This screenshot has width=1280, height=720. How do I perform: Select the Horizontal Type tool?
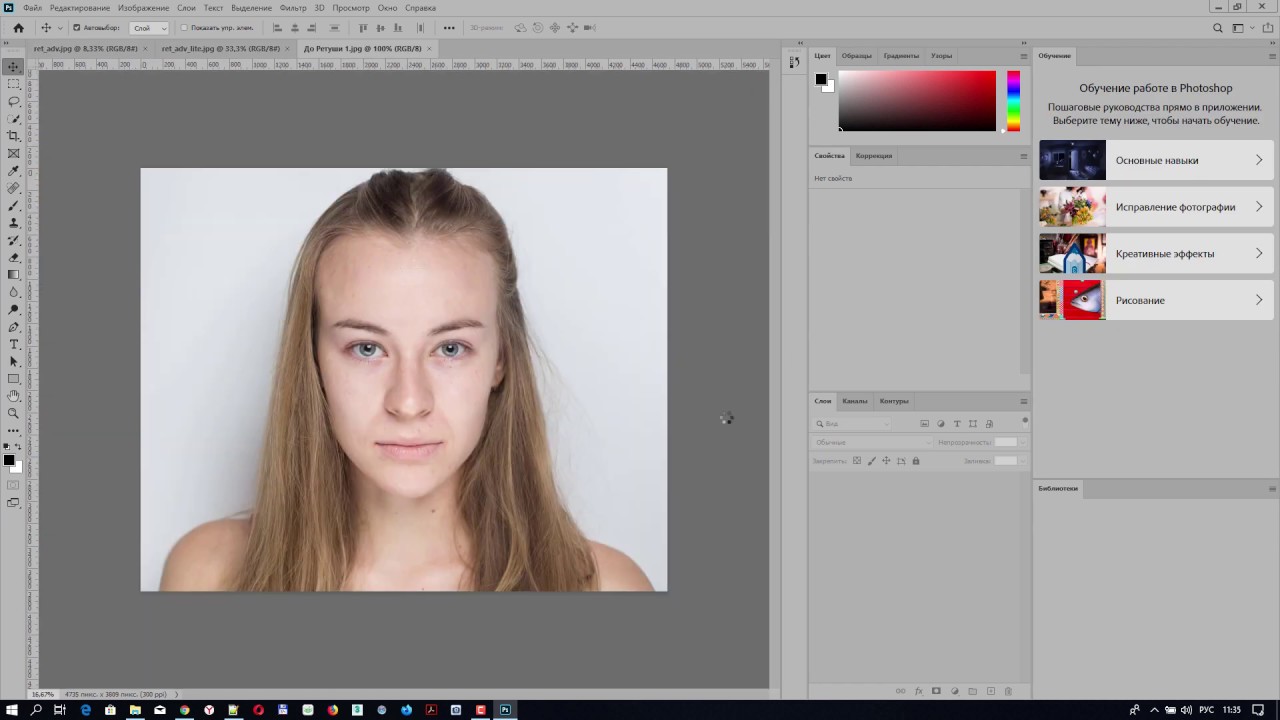pyautogui.click(x=13, y=344)
